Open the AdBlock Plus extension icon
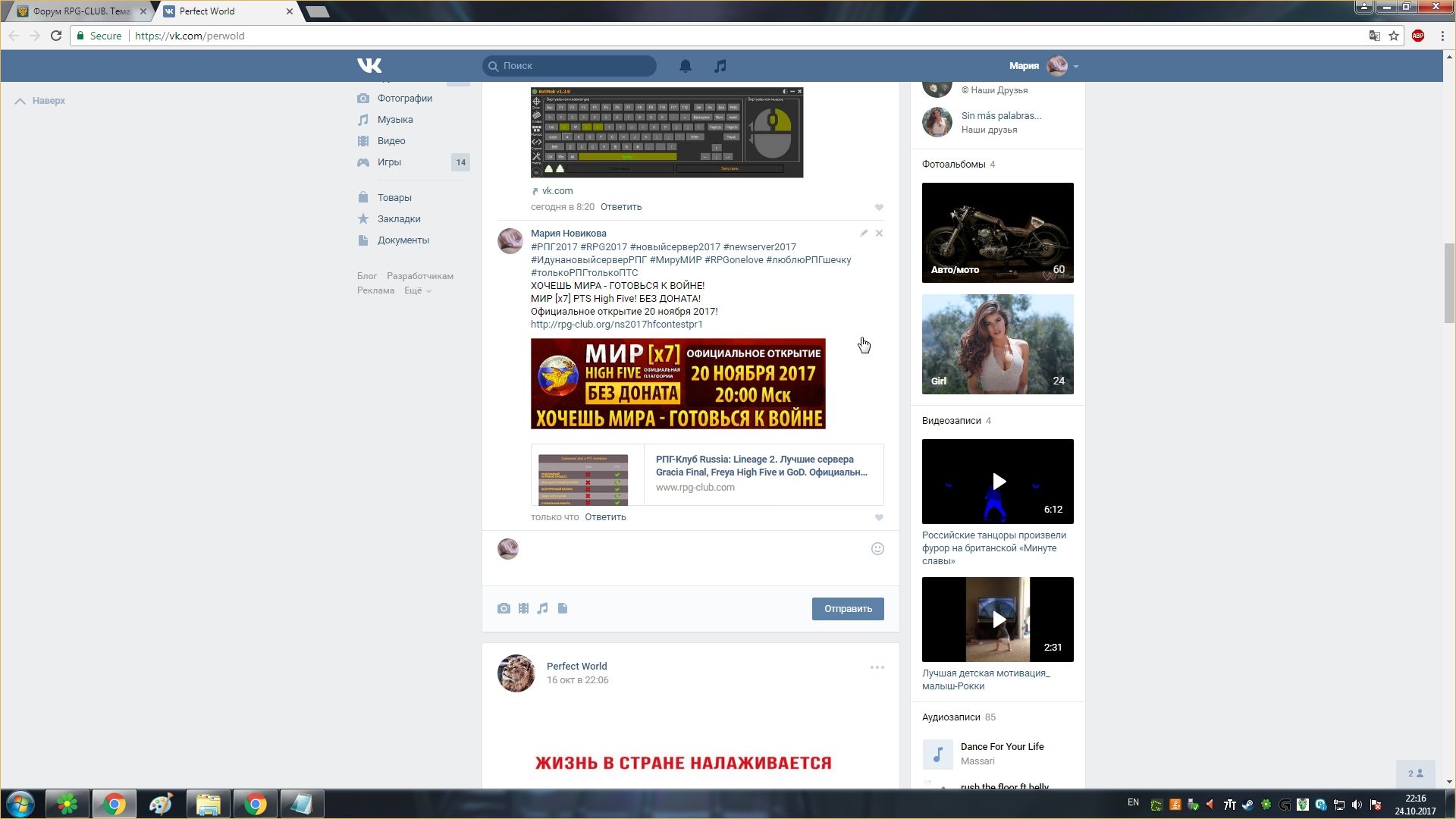 (1418, 36)
